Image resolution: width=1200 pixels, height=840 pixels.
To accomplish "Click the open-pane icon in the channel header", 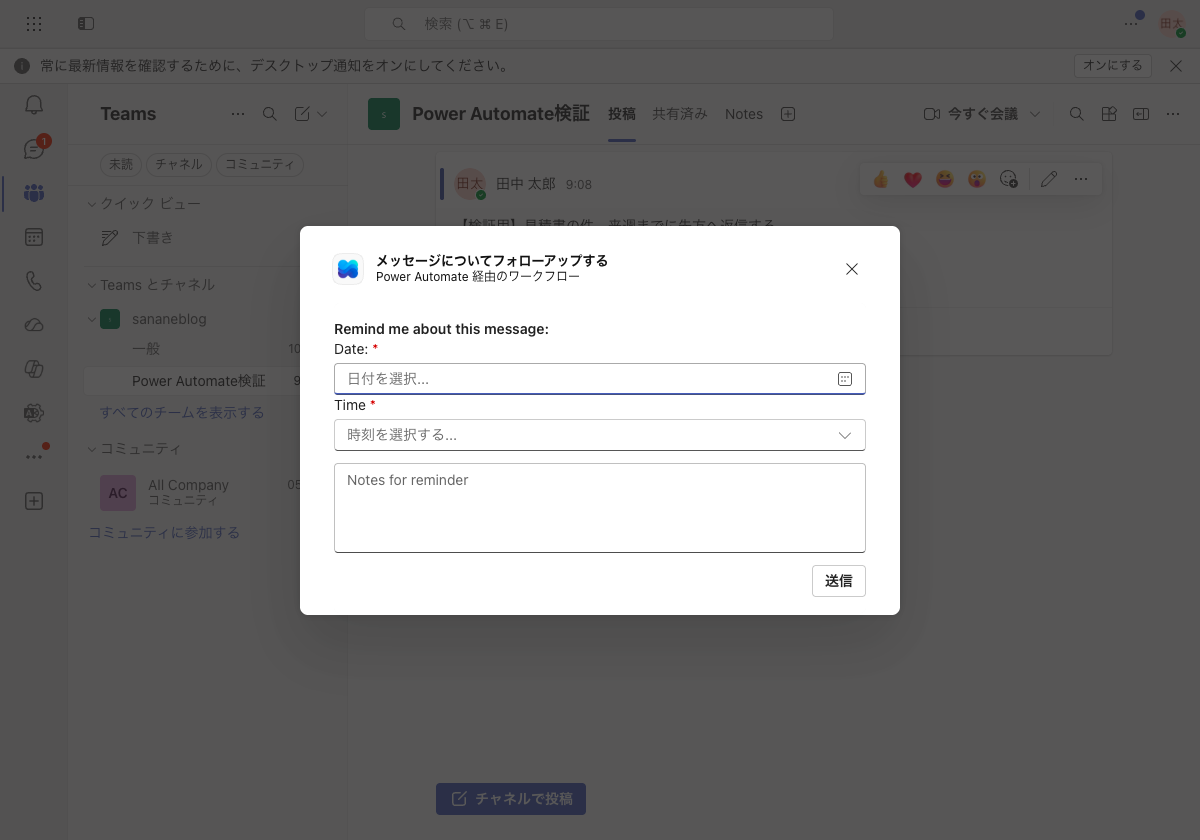I will (x=1141, y=114).
